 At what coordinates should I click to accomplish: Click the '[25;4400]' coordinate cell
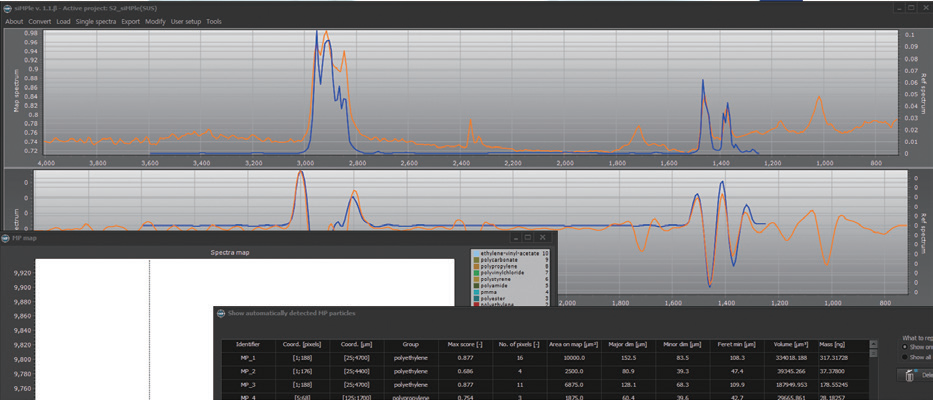[357, 371]
